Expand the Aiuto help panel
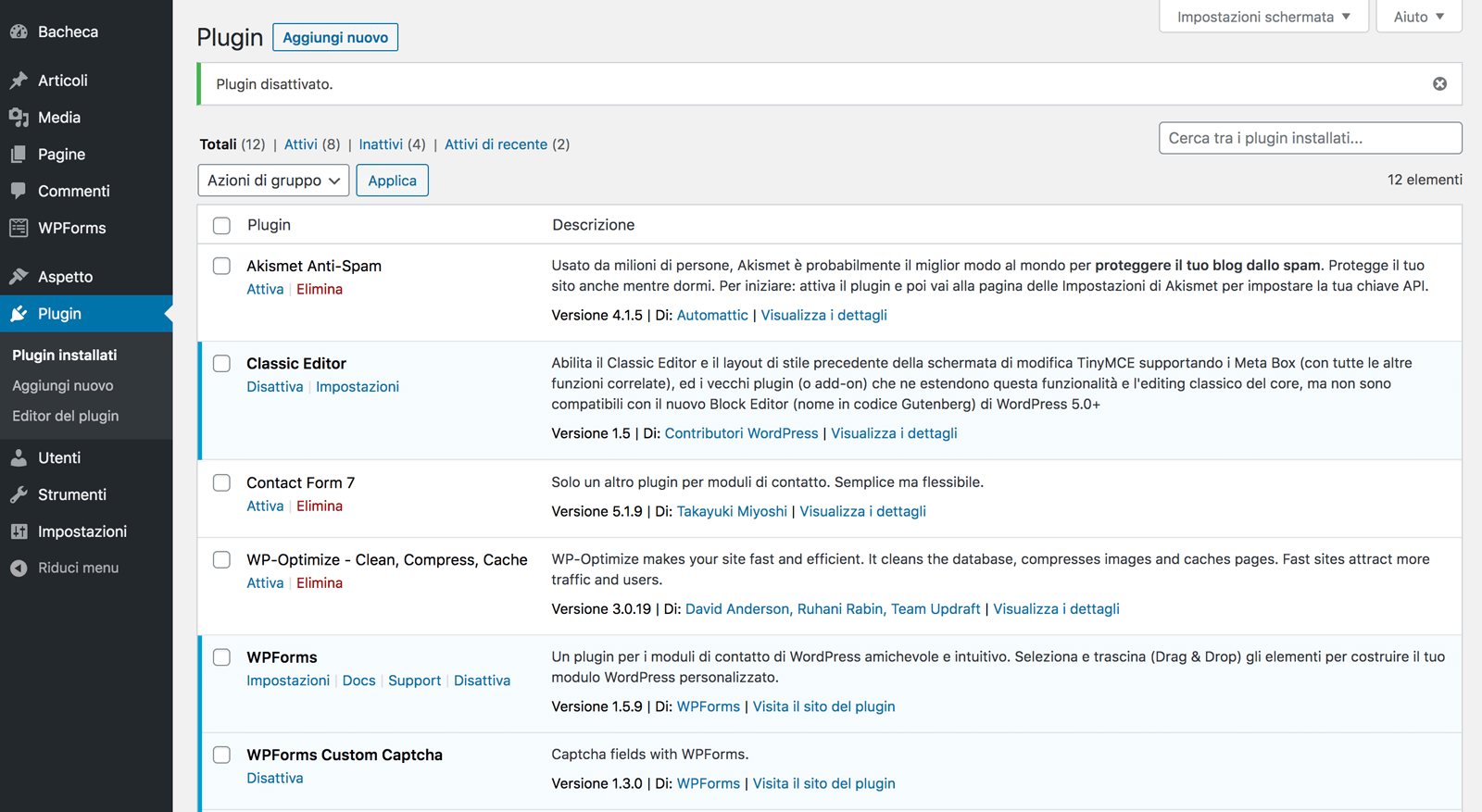Screen dimensions: 1482x812 click(1419, 17)
